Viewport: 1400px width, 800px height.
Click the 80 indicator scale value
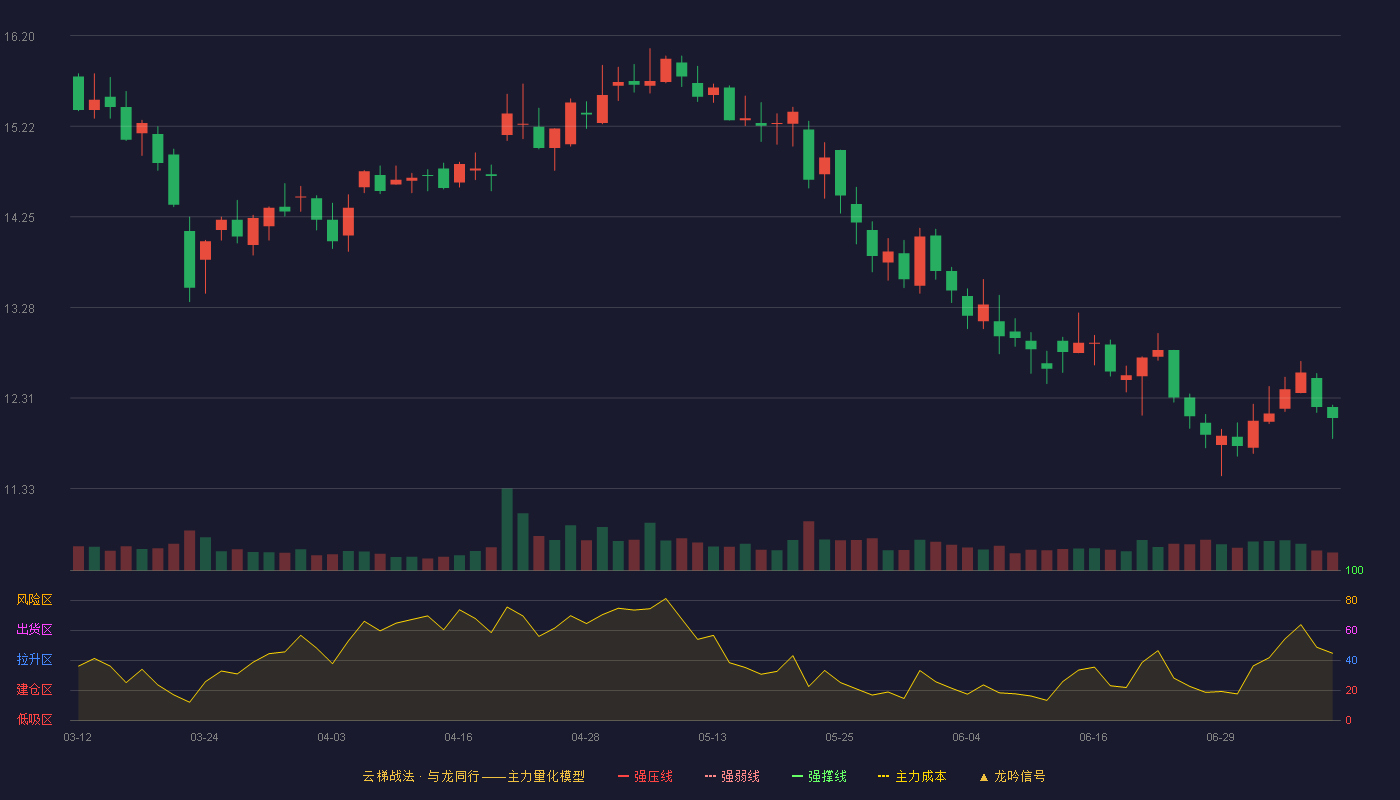(x=1351, y=600)
